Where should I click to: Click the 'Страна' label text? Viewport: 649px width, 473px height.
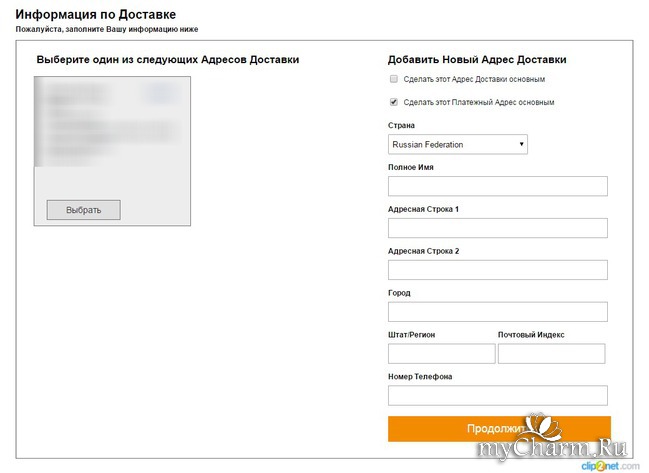[x=401, y=125]
